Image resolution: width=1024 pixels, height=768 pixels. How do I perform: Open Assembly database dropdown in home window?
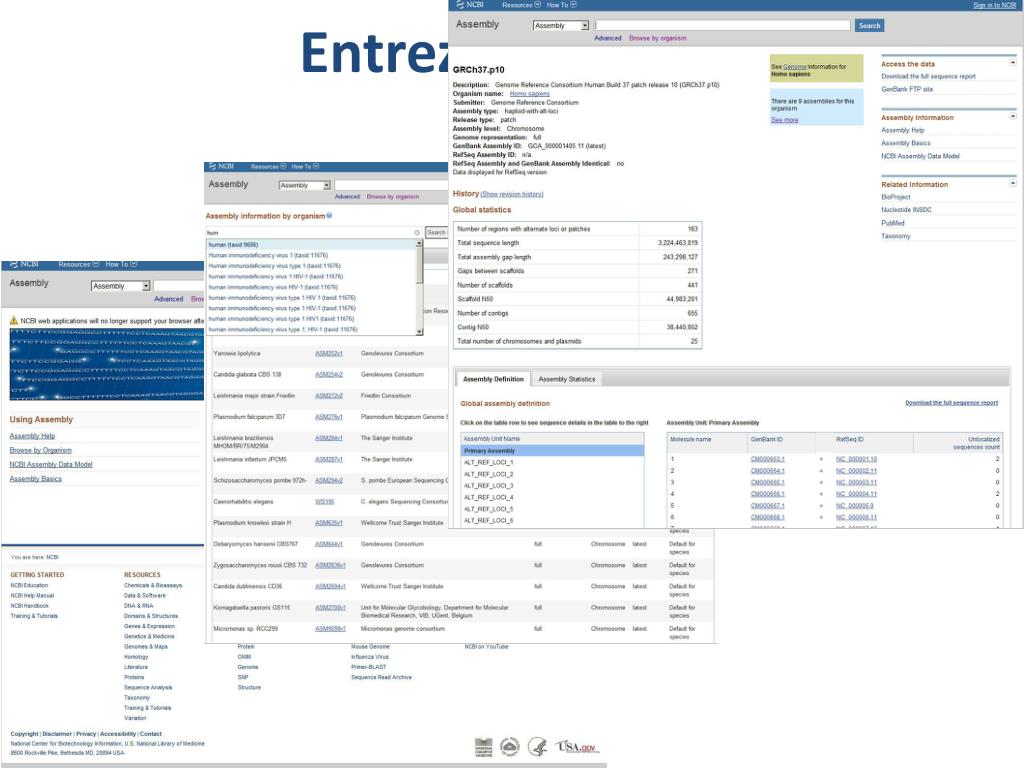click(120, 286)
